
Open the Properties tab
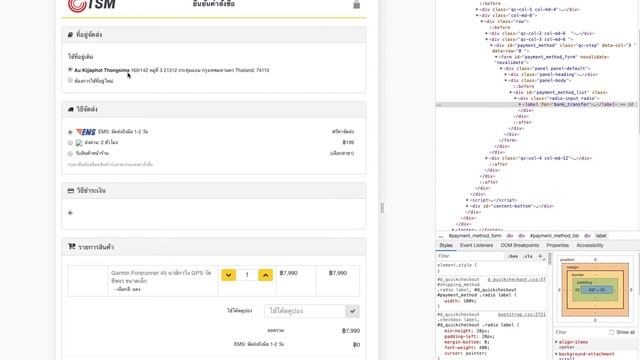tap(558, 245)
